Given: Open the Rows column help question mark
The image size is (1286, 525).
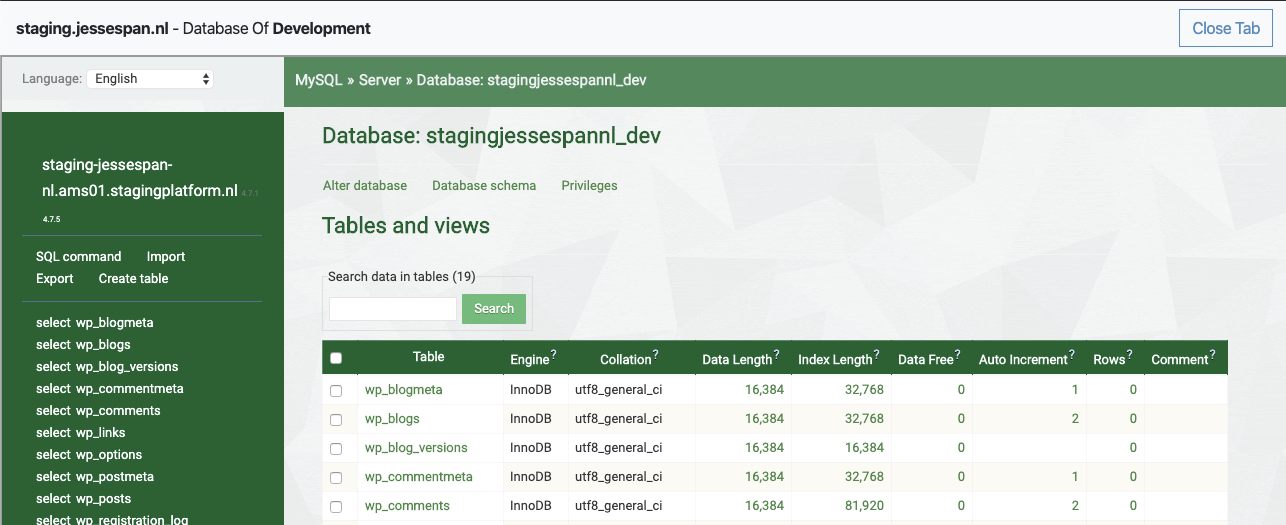Looking at the screenshot, I should pyautogui.click(x=1129, y=354).
